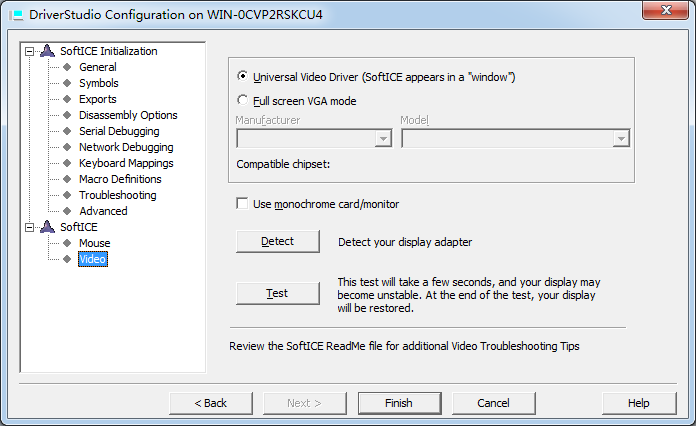Click the diamond icon beside Troubleshooting
Screen dimensions: 696x426
(67, 195)
